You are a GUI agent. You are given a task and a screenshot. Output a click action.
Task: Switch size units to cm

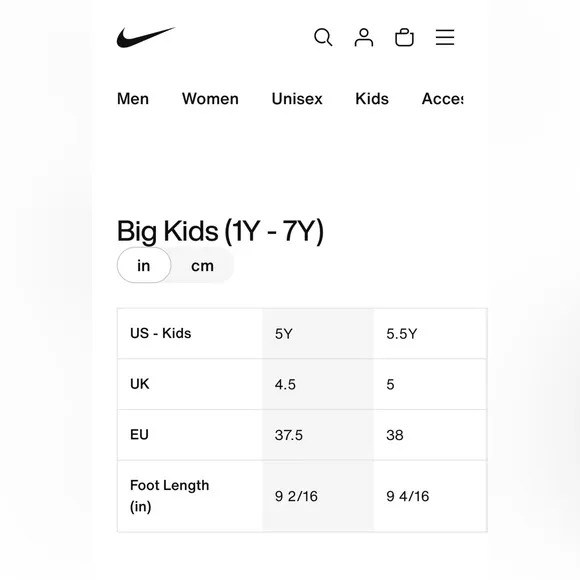tap(202, 265)
